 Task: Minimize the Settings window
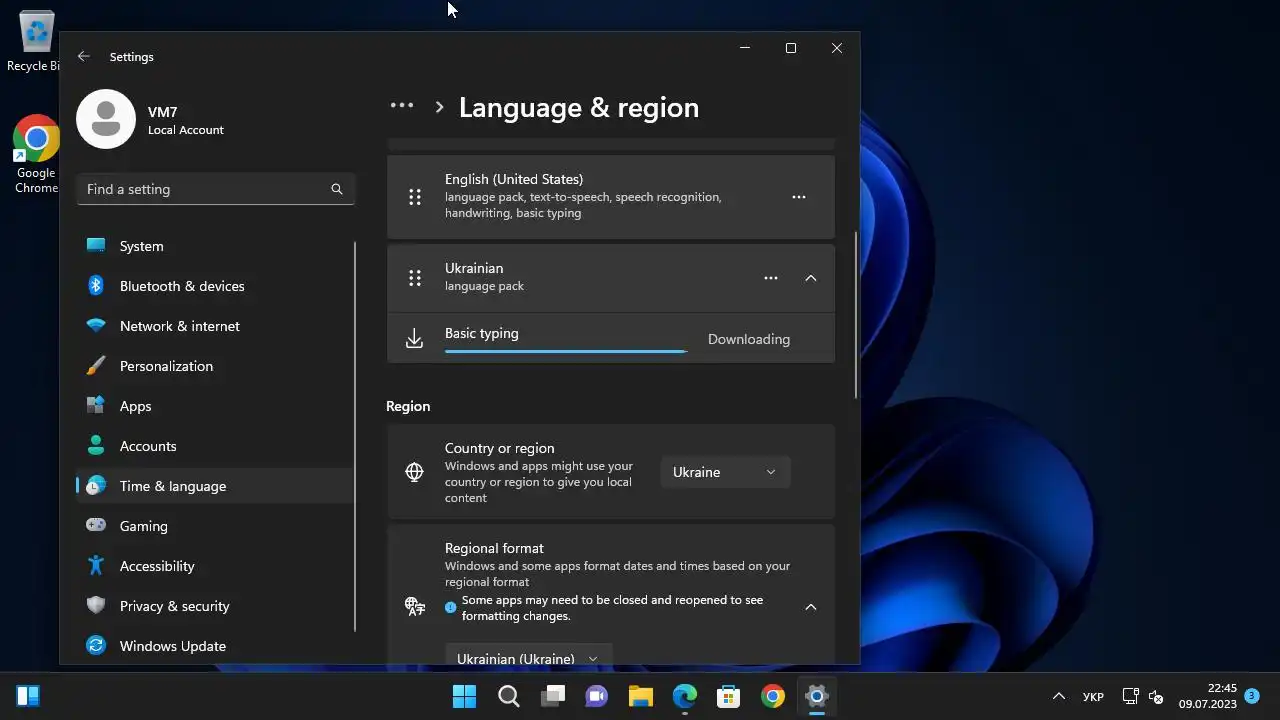coord(745,48)
